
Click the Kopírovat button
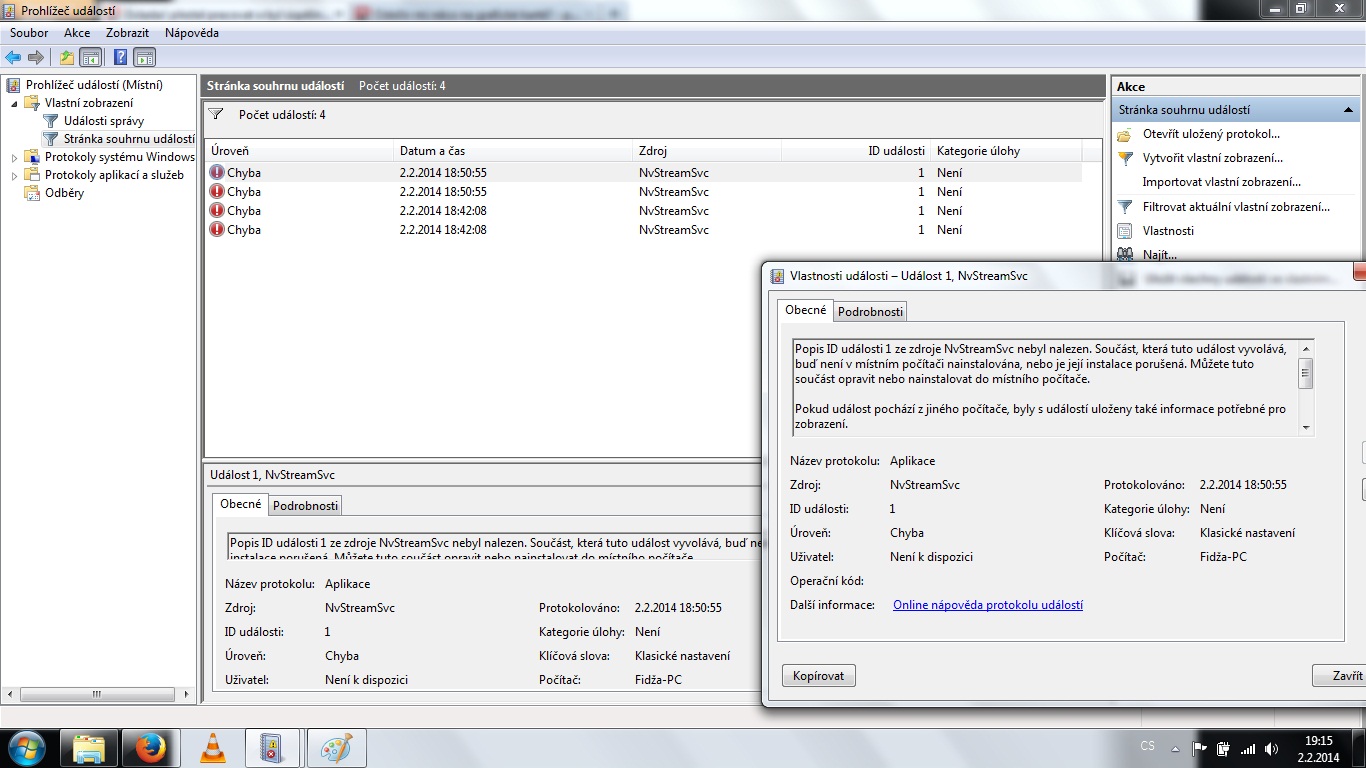pos(818,676)
